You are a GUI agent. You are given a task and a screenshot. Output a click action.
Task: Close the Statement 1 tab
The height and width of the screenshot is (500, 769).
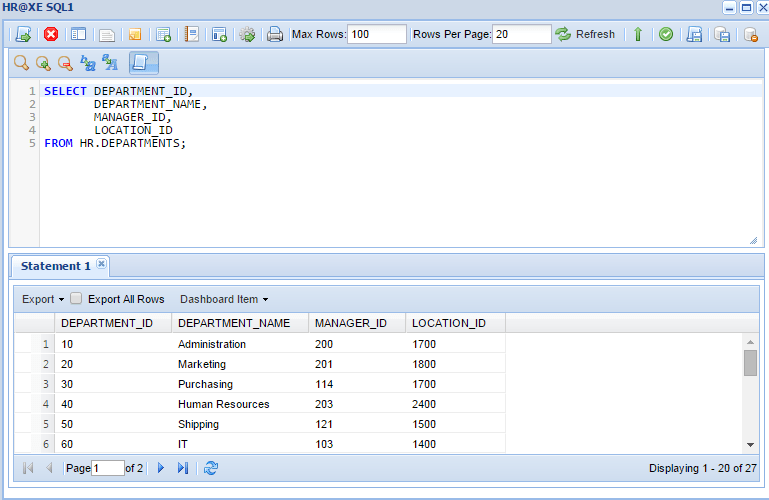coord(102,264)
